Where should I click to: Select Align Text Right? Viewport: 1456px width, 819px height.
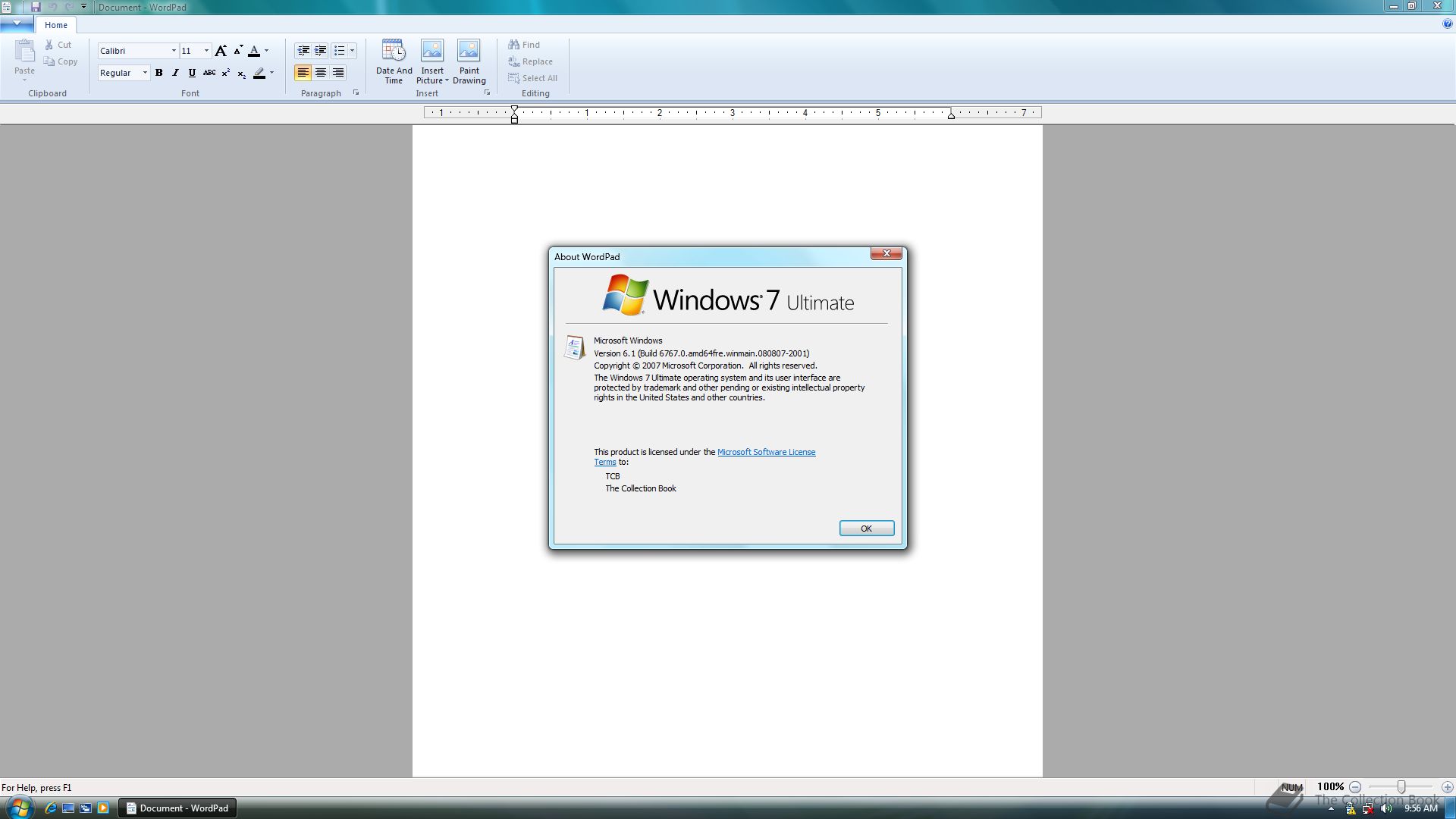click(x=338, y=73)
